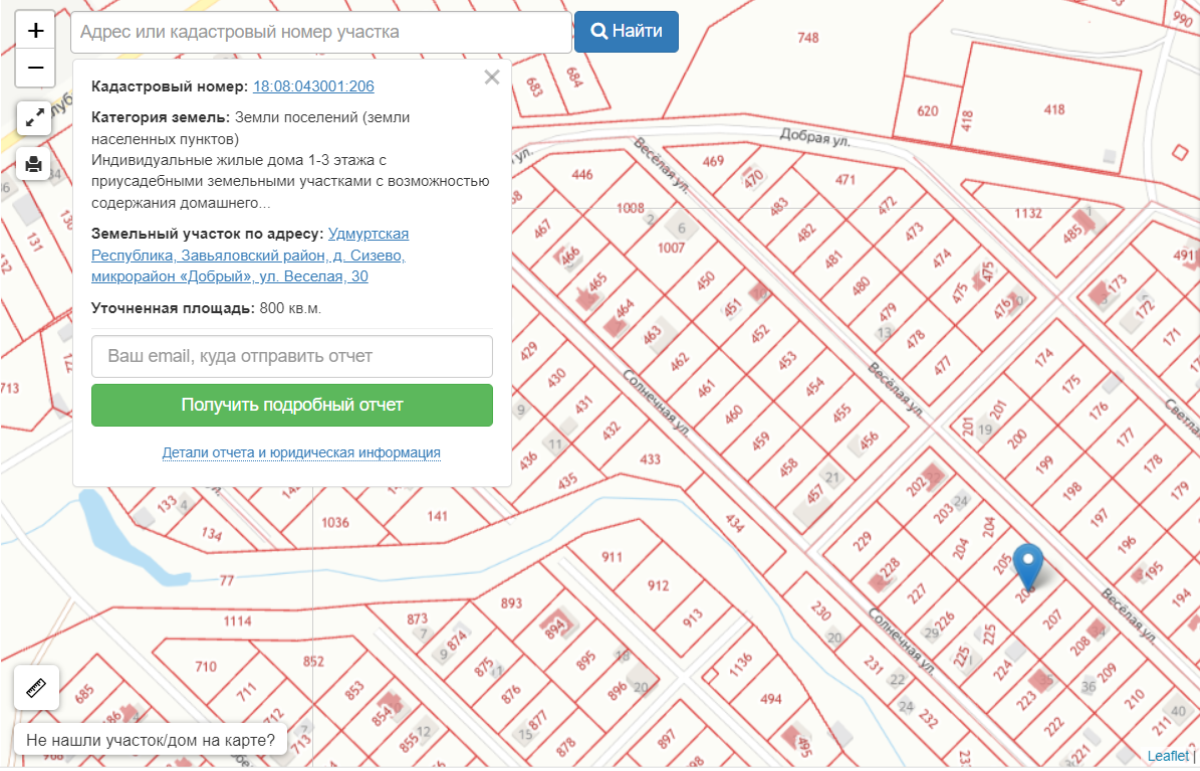
Task: Open the Leaflet attribution link
Action: point(1167,756)
